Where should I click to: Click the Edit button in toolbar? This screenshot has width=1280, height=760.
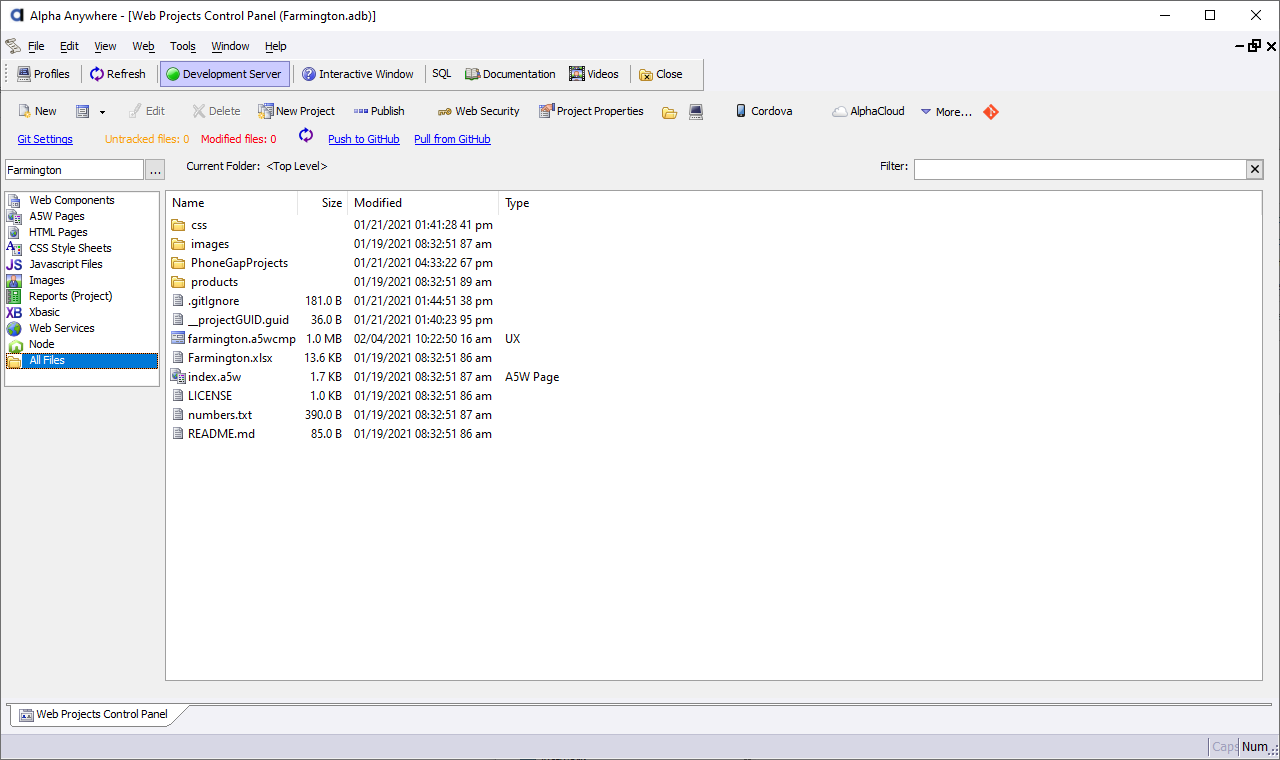click(147, 111)
